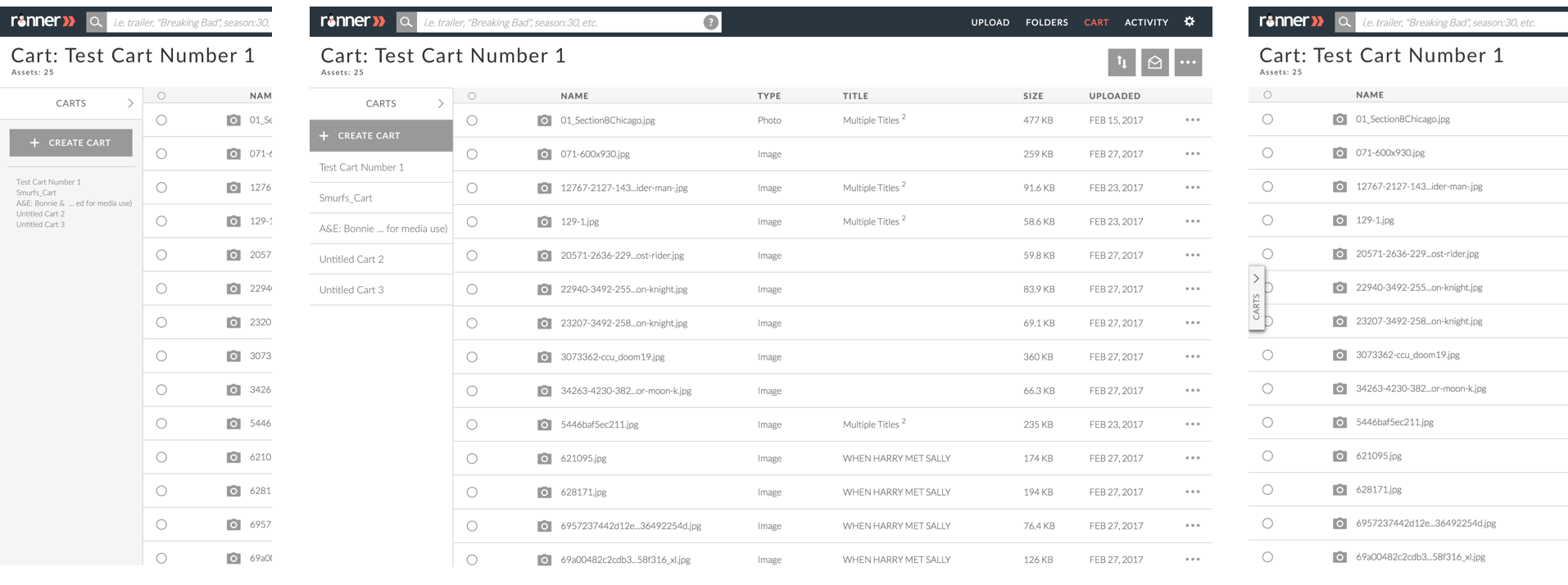Select Untitled Cart 2 in middle panel cart list

[381, 259]
